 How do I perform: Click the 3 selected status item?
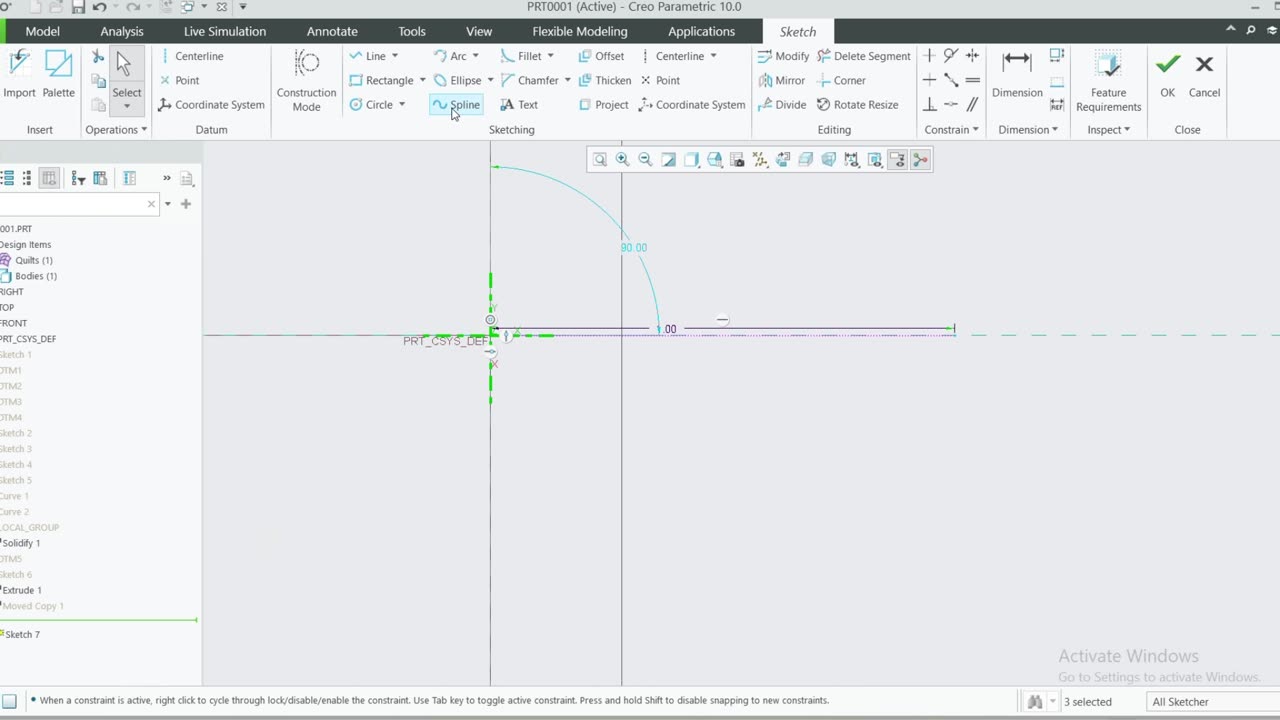click(x=1087, y=702)
